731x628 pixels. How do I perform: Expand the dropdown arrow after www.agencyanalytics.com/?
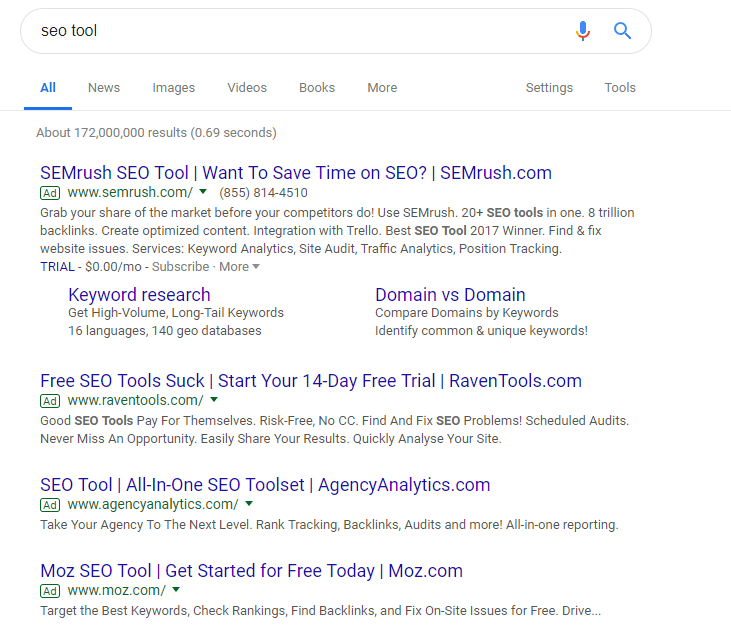[x=249, y=504]
